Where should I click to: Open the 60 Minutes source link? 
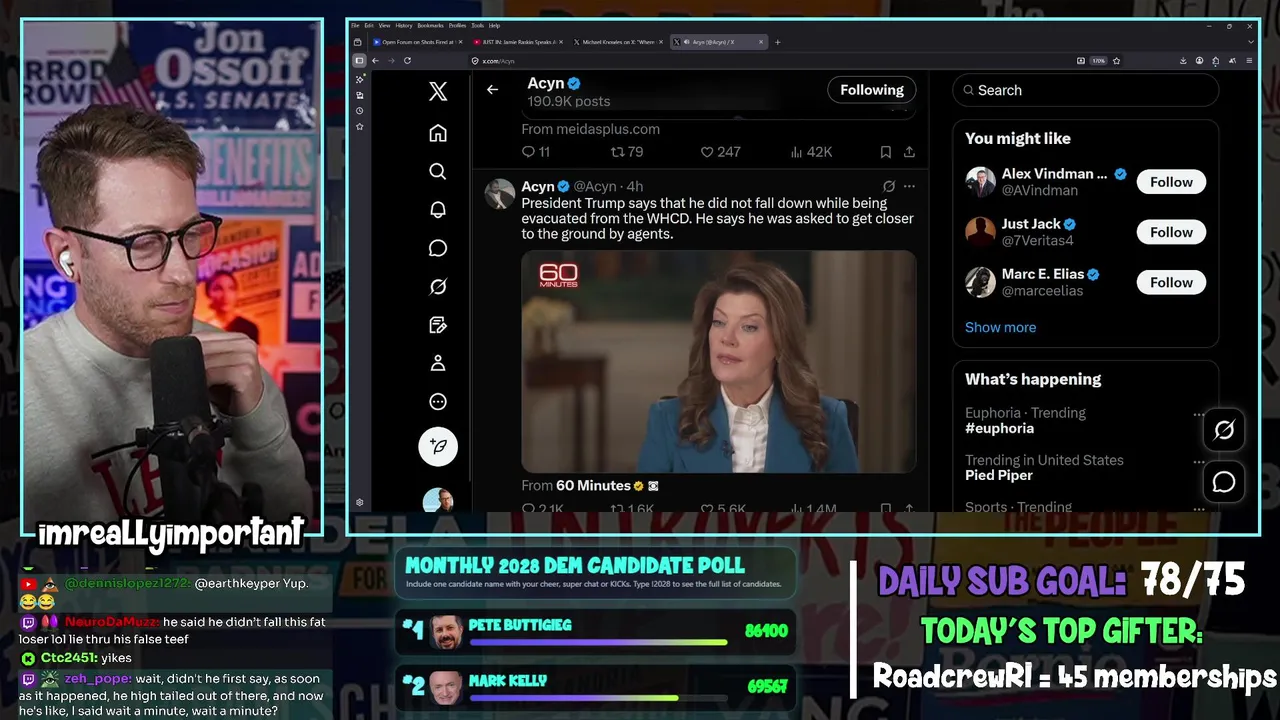[x=593, y=485]
